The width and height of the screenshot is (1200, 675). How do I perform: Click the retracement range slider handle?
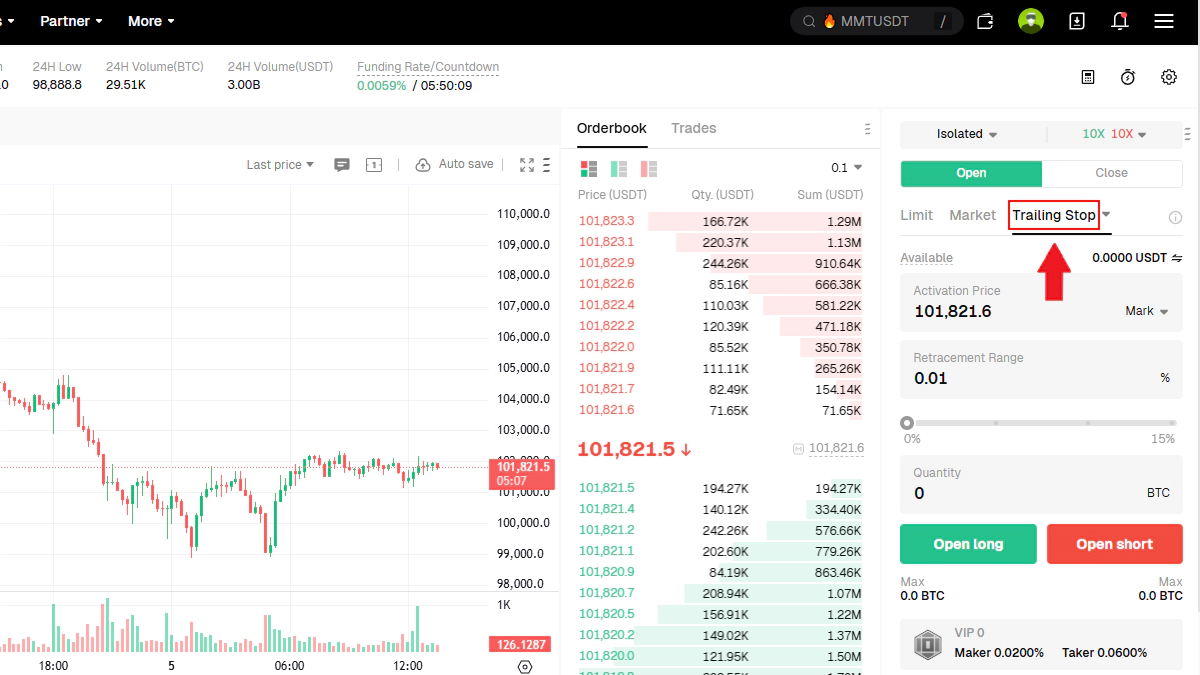(x=907, y=423)
